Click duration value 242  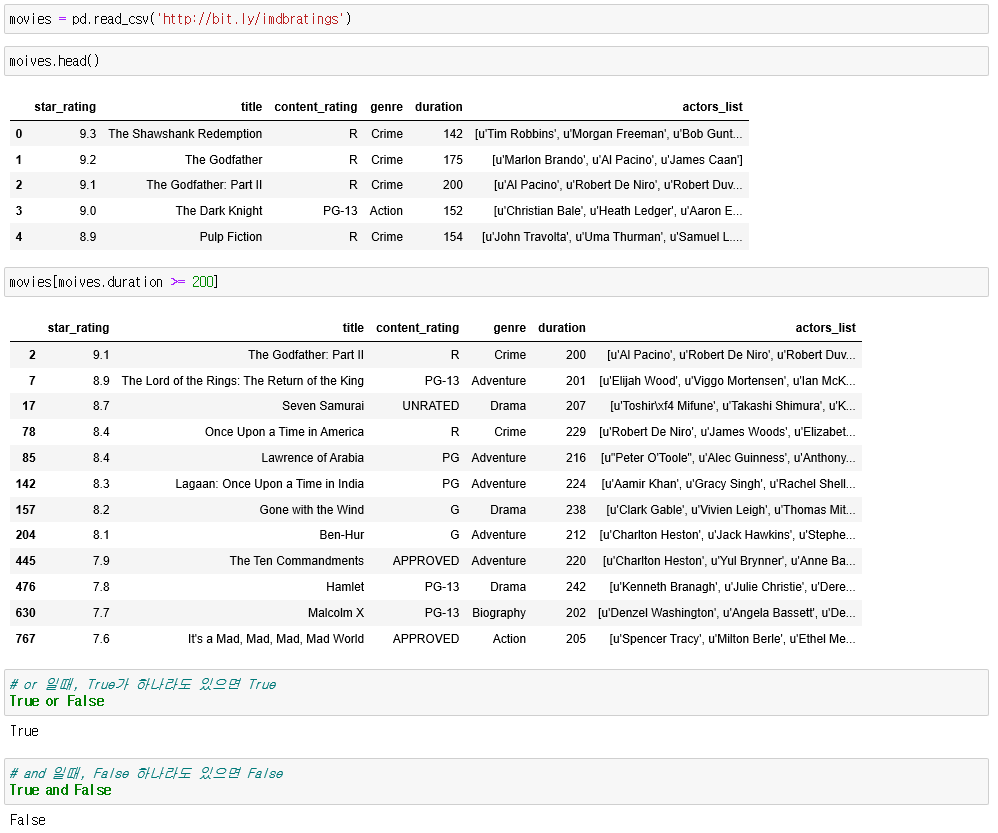(x=576, y=587)
